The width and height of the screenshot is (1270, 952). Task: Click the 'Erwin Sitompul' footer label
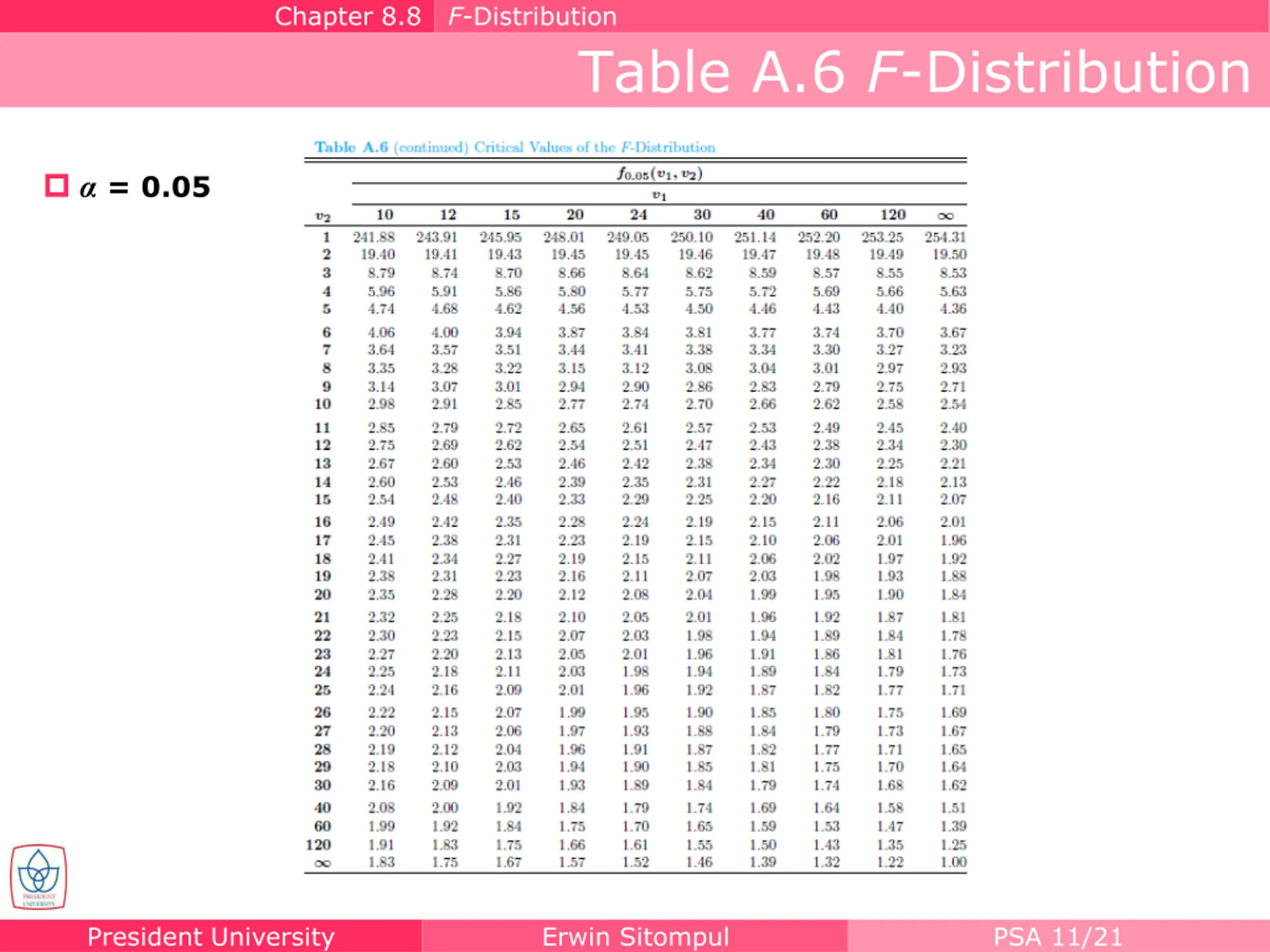[635, 937]
